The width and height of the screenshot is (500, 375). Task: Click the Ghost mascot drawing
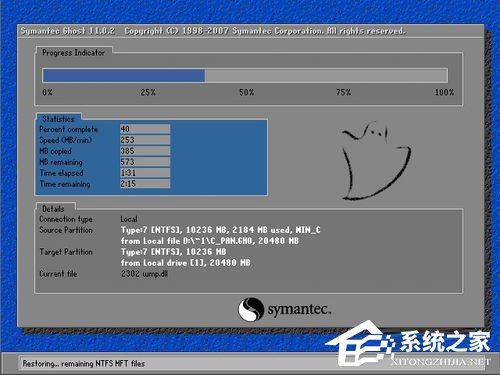tap(376, 161)
